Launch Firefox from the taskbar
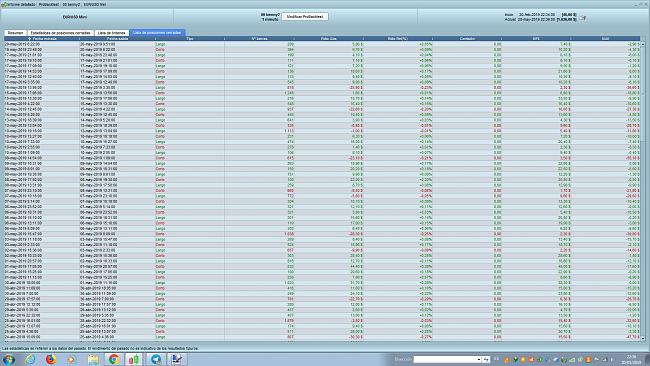Screen dimensions: 650x366 (51, 359)
